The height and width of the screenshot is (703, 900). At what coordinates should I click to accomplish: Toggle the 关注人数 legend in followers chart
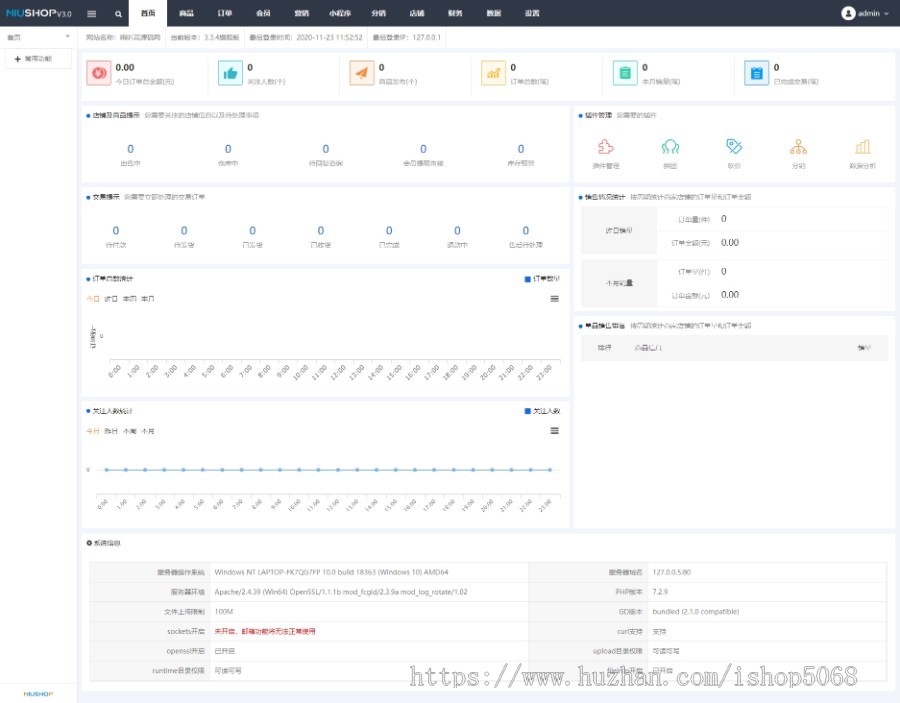[542, 411]
